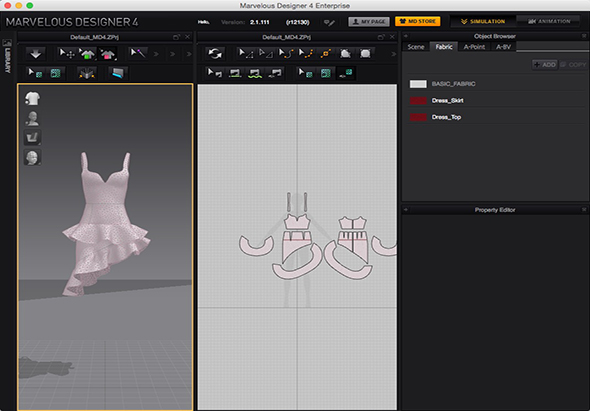Select the Dress_Skirt name in the fabric list

click(447, 100)
